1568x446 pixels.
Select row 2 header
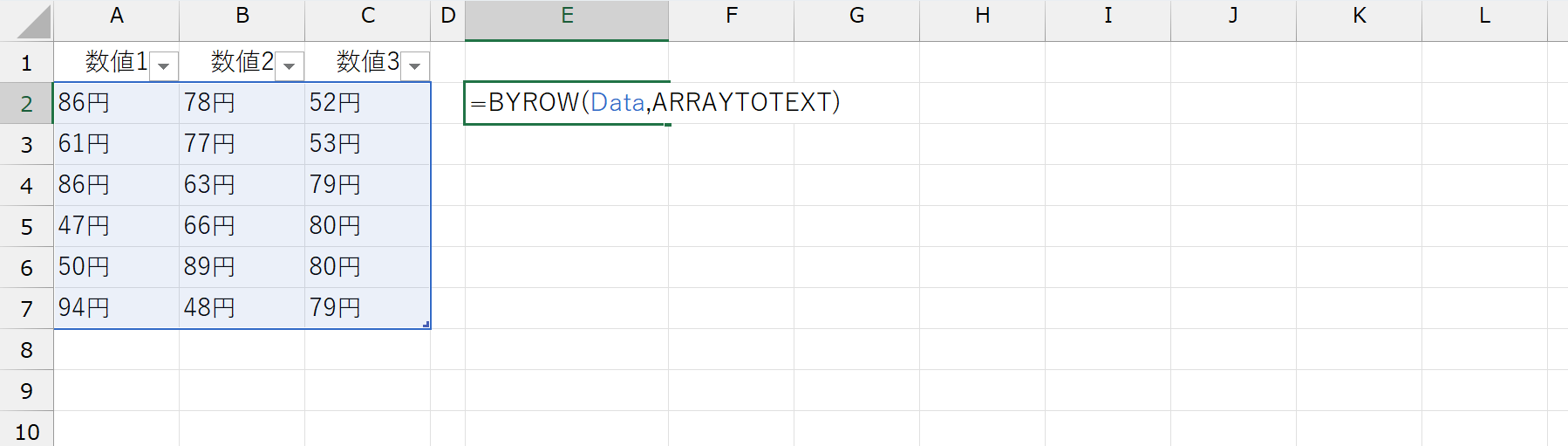tap(26, 104)
